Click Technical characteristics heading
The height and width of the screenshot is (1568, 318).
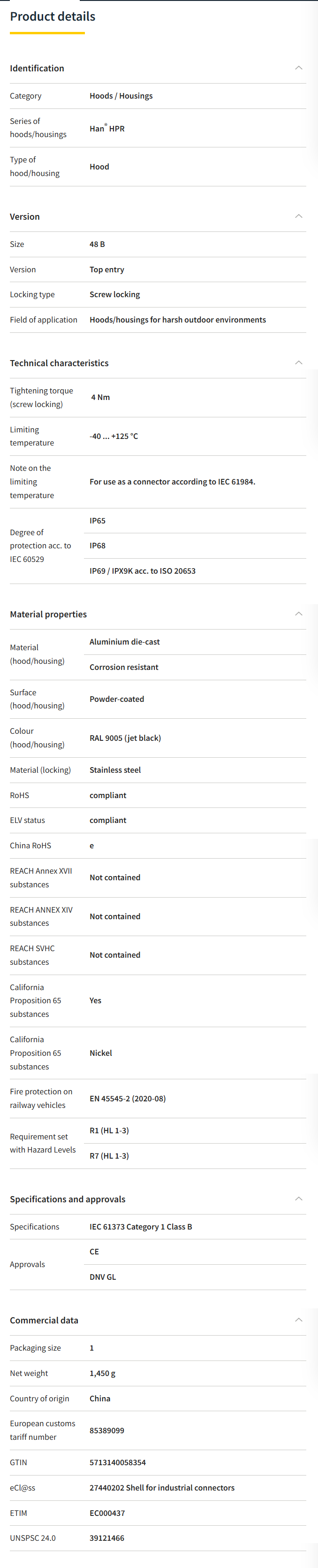click(59, 363)
